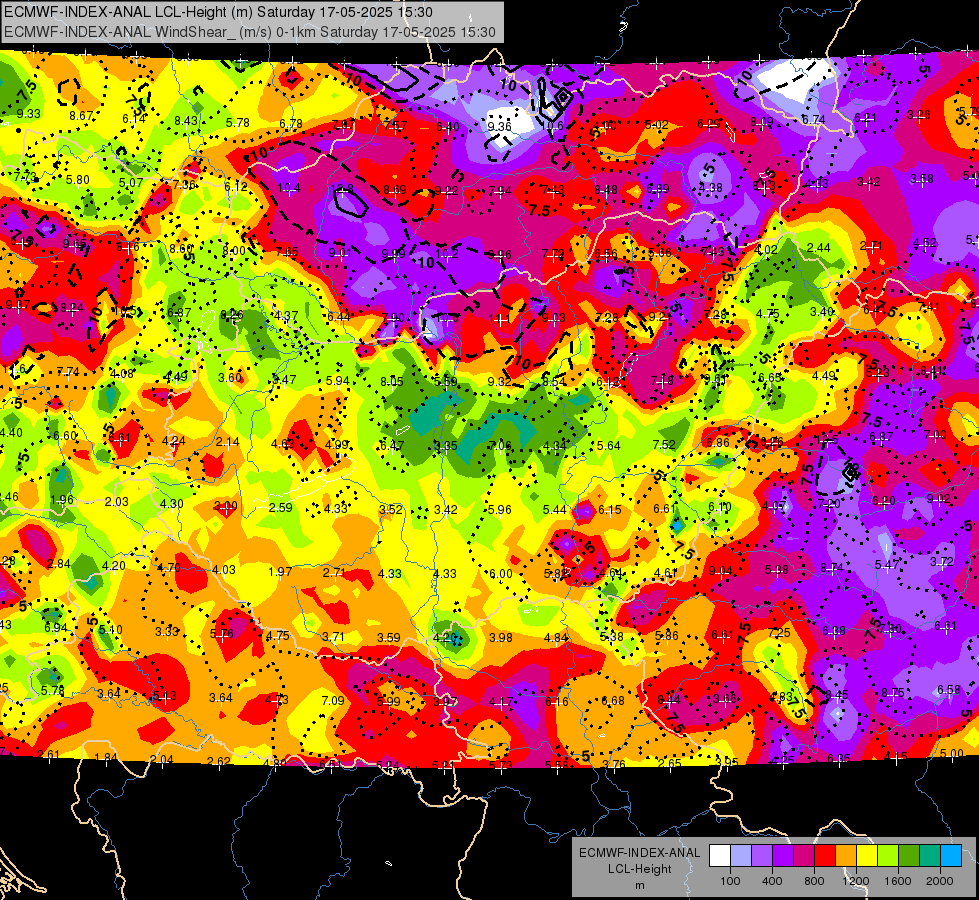Image resolution: width=979 pixels, height=900 pixels.
Task: Click the '800' legend scale label
Action: [x=814, y=881]
